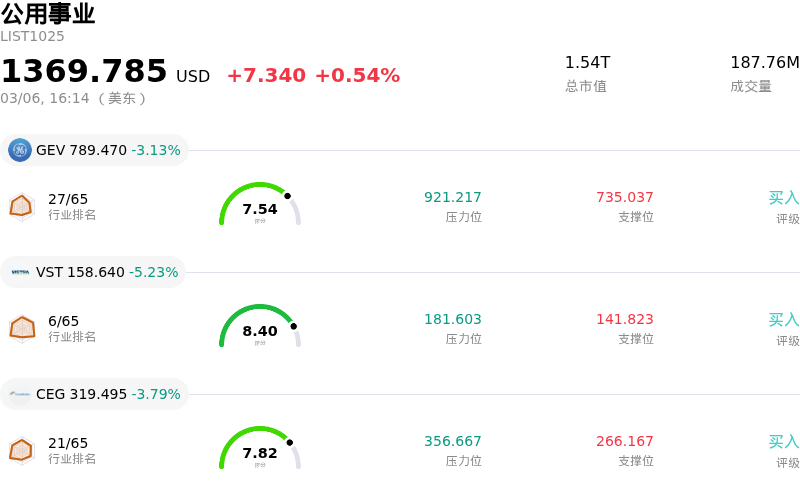The height and width of the screenshot is (488, 800).
Task: Select the 公用事业 sector title
Action: (48, 14)
